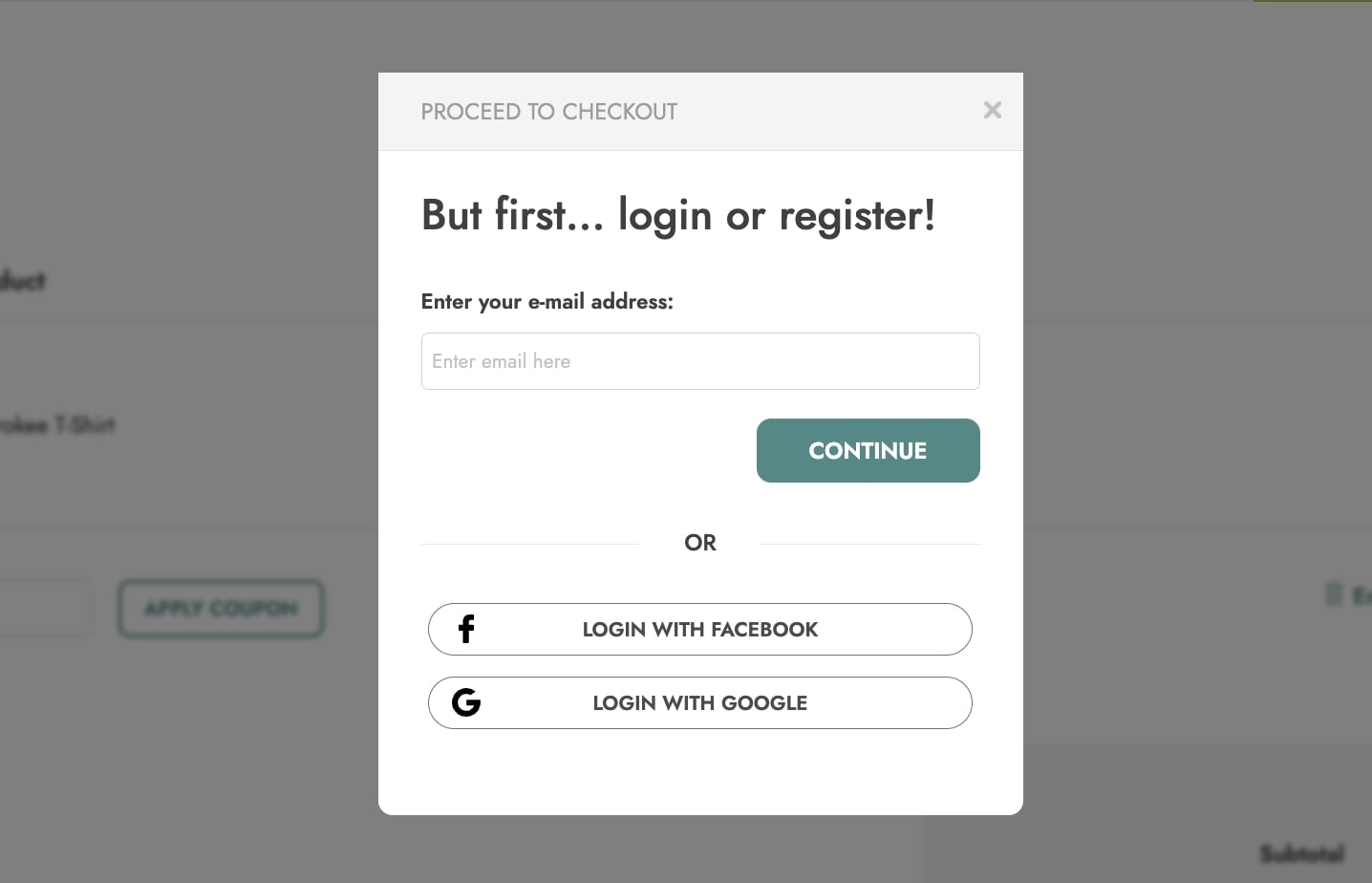Click the Apply Coupon button behind the dialog

coord(221,609)
